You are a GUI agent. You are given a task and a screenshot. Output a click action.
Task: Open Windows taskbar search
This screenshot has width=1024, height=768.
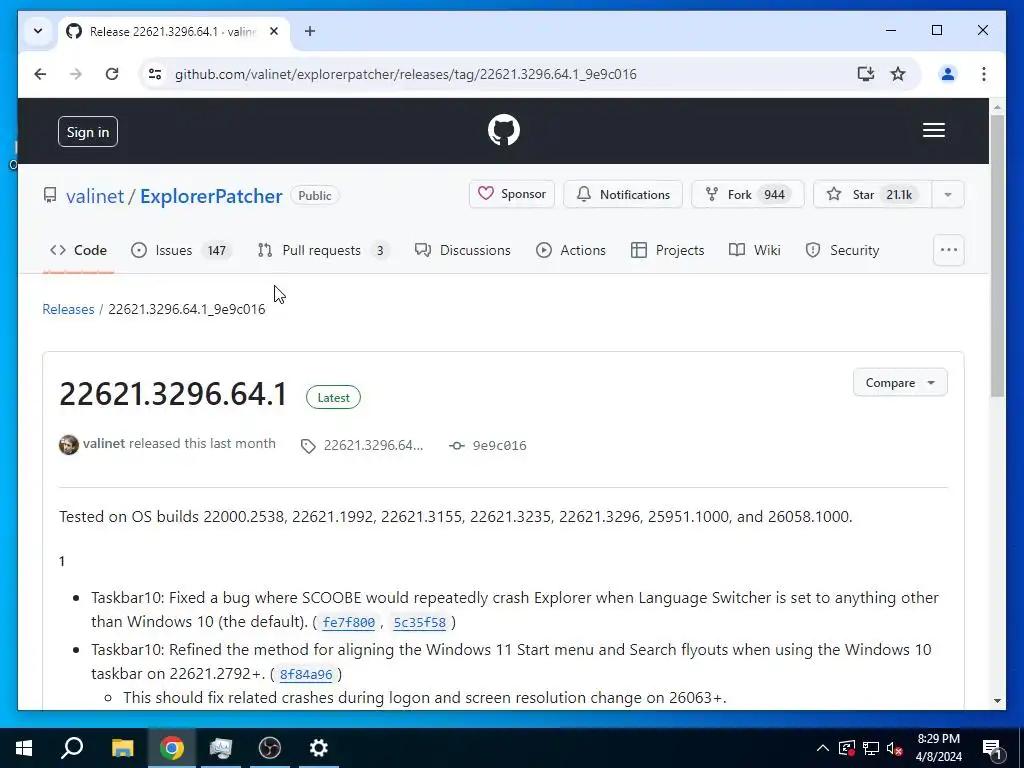(x=72, y=748)
